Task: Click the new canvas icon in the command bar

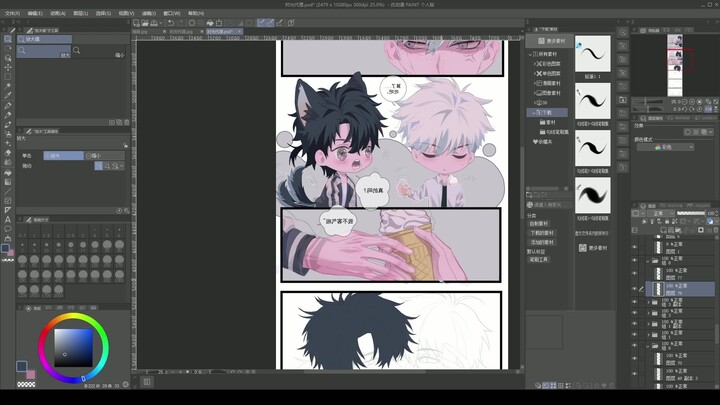Action: click(136, 22)
